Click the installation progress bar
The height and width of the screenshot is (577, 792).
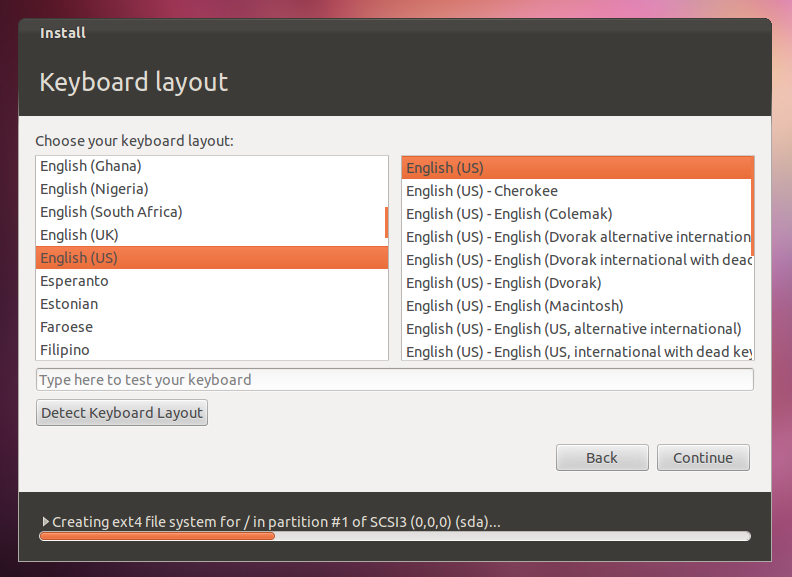(395, 536)
